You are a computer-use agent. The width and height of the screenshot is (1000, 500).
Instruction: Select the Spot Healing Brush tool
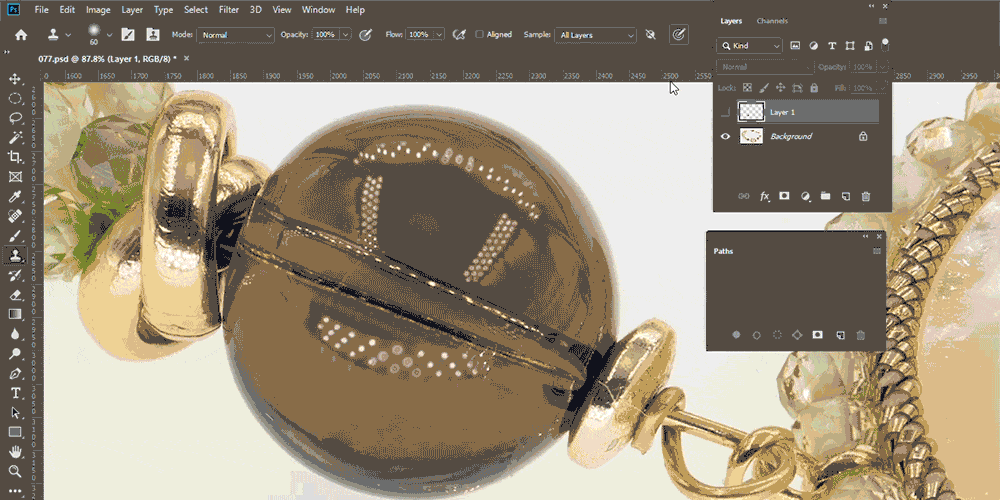15,216
